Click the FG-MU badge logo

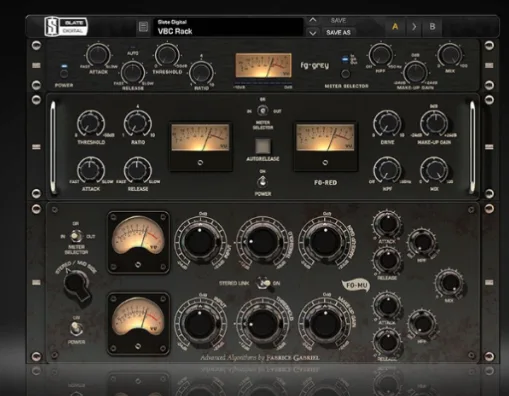[356, 286]
